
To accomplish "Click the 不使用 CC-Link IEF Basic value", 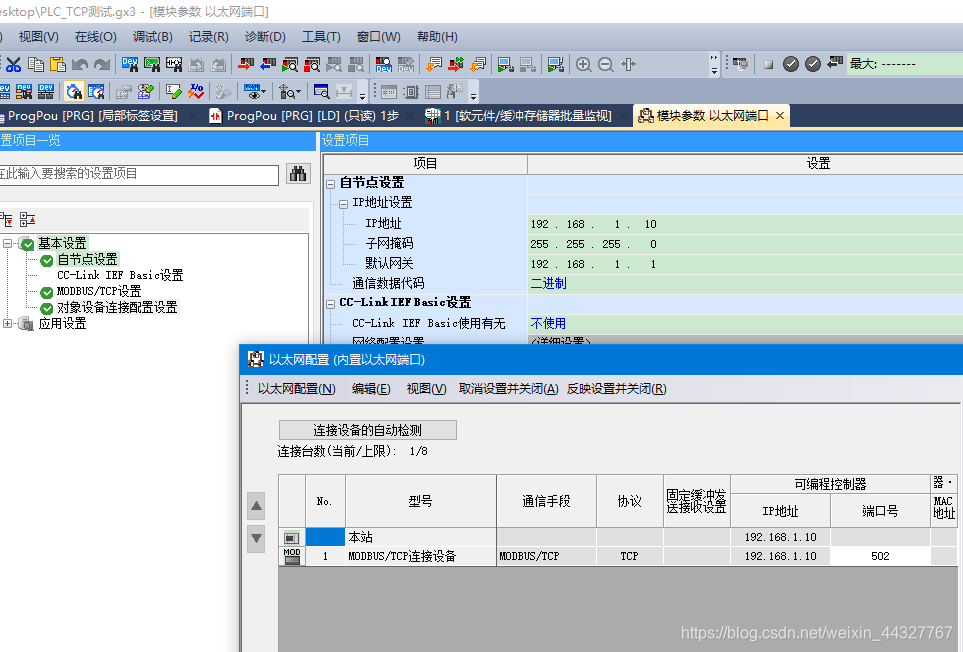I will (x=548, y=323).
